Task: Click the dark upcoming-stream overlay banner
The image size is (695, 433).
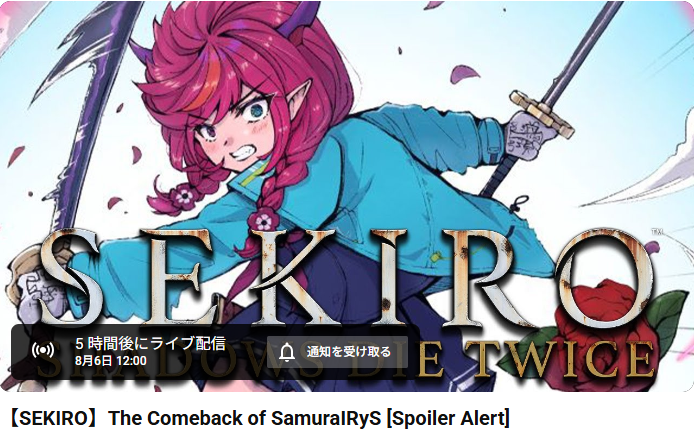Action: pyautogui.click(x=215, y=352)
